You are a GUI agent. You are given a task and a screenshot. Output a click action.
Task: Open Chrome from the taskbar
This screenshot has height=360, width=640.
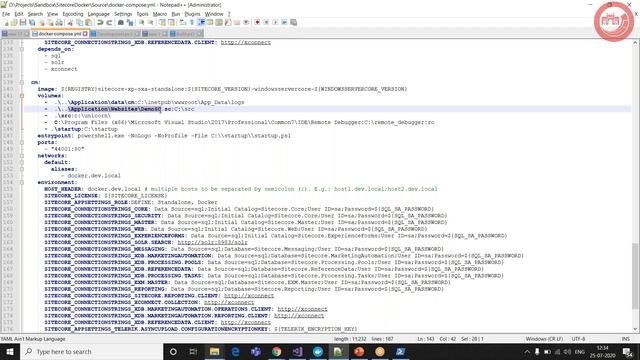pos(276,351)
